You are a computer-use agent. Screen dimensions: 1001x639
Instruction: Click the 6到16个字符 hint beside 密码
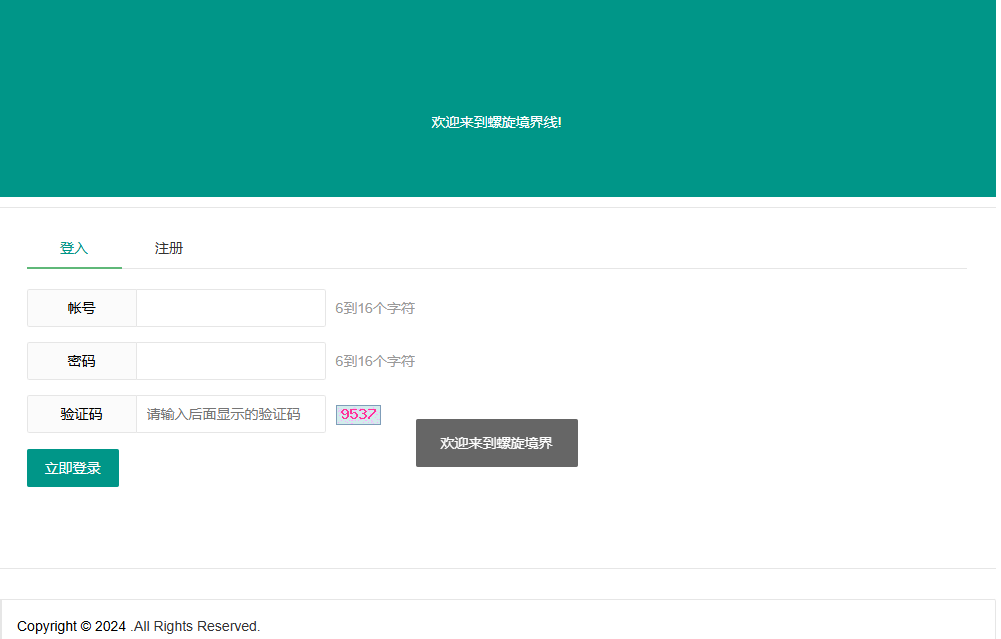click(375, 361)
